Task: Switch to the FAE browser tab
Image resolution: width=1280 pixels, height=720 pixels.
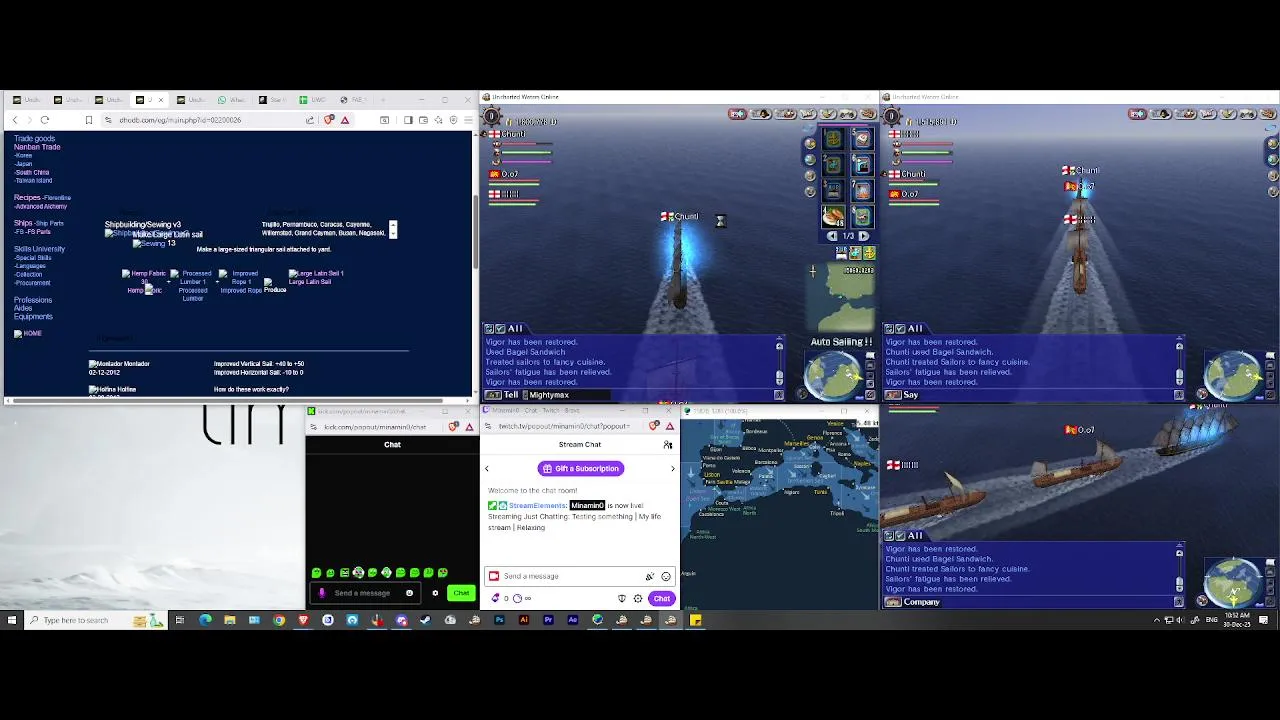Action: tap(356, 100)
